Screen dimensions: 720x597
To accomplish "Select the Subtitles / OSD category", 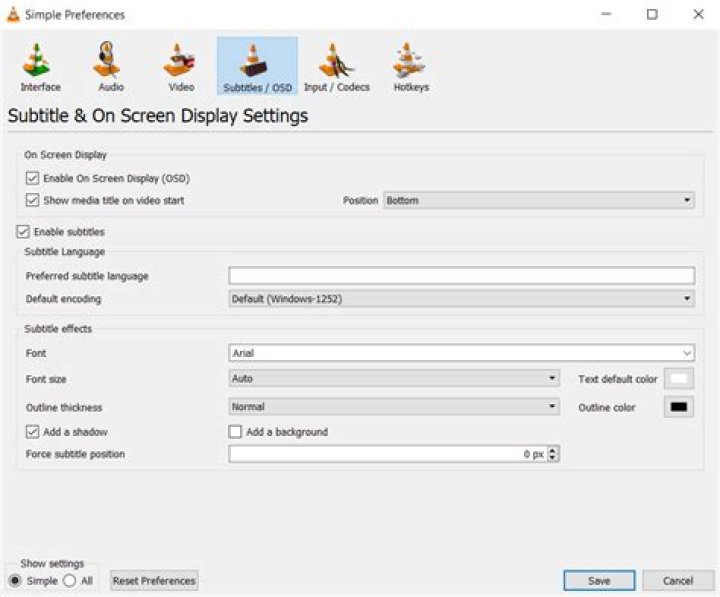I will coord(257,66).
